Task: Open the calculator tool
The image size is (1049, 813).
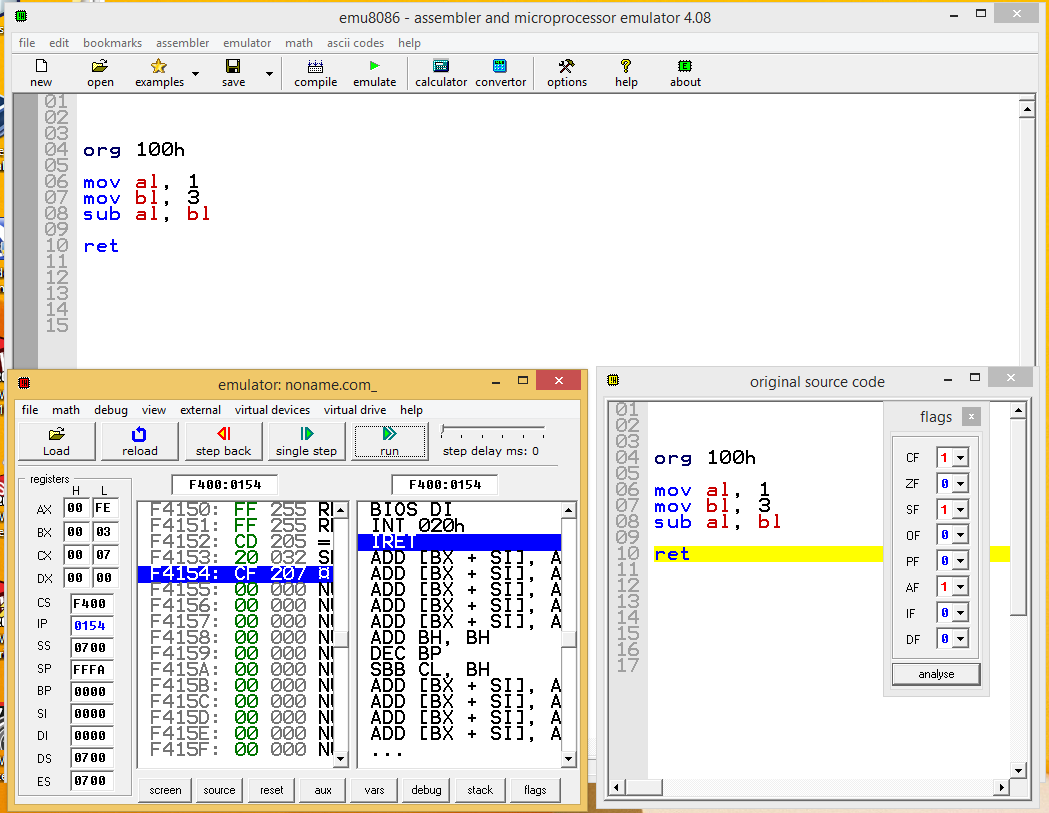Action: coord(441,73)
